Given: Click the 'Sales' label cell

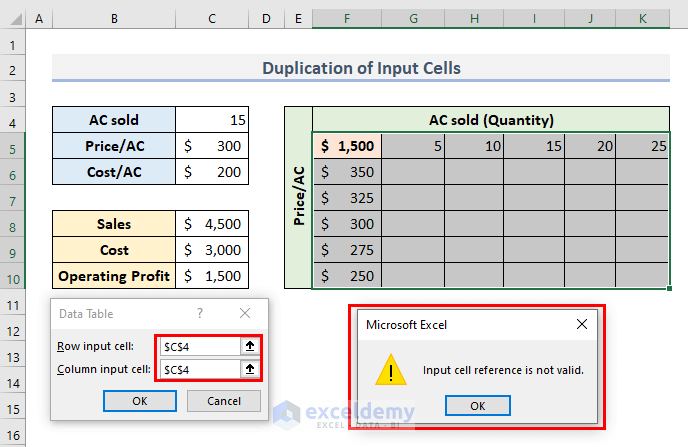Looking at the screenshot, I should click(114, 224).
